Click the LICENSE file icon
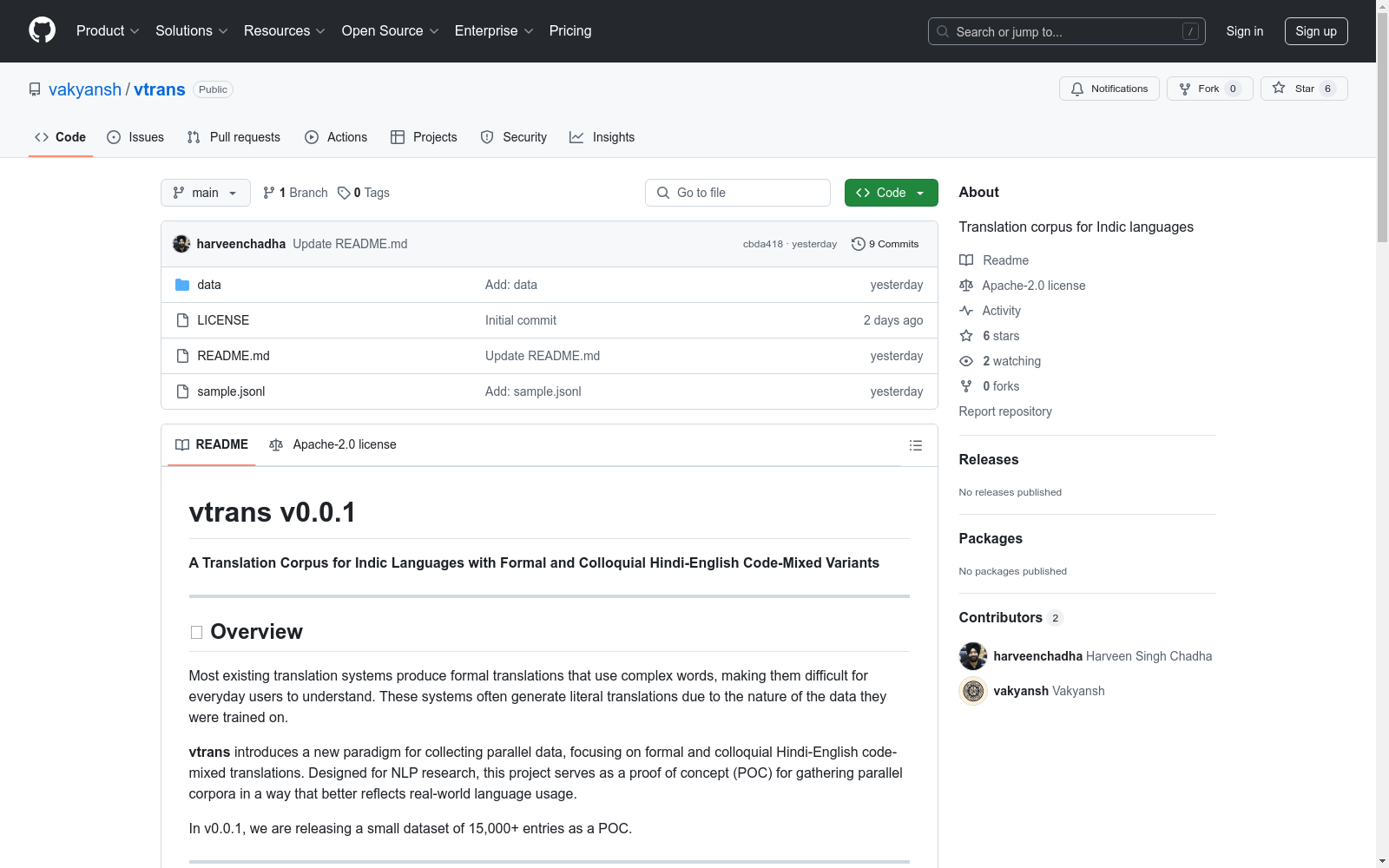This screenshot has width=1389, height=868. 182,320
